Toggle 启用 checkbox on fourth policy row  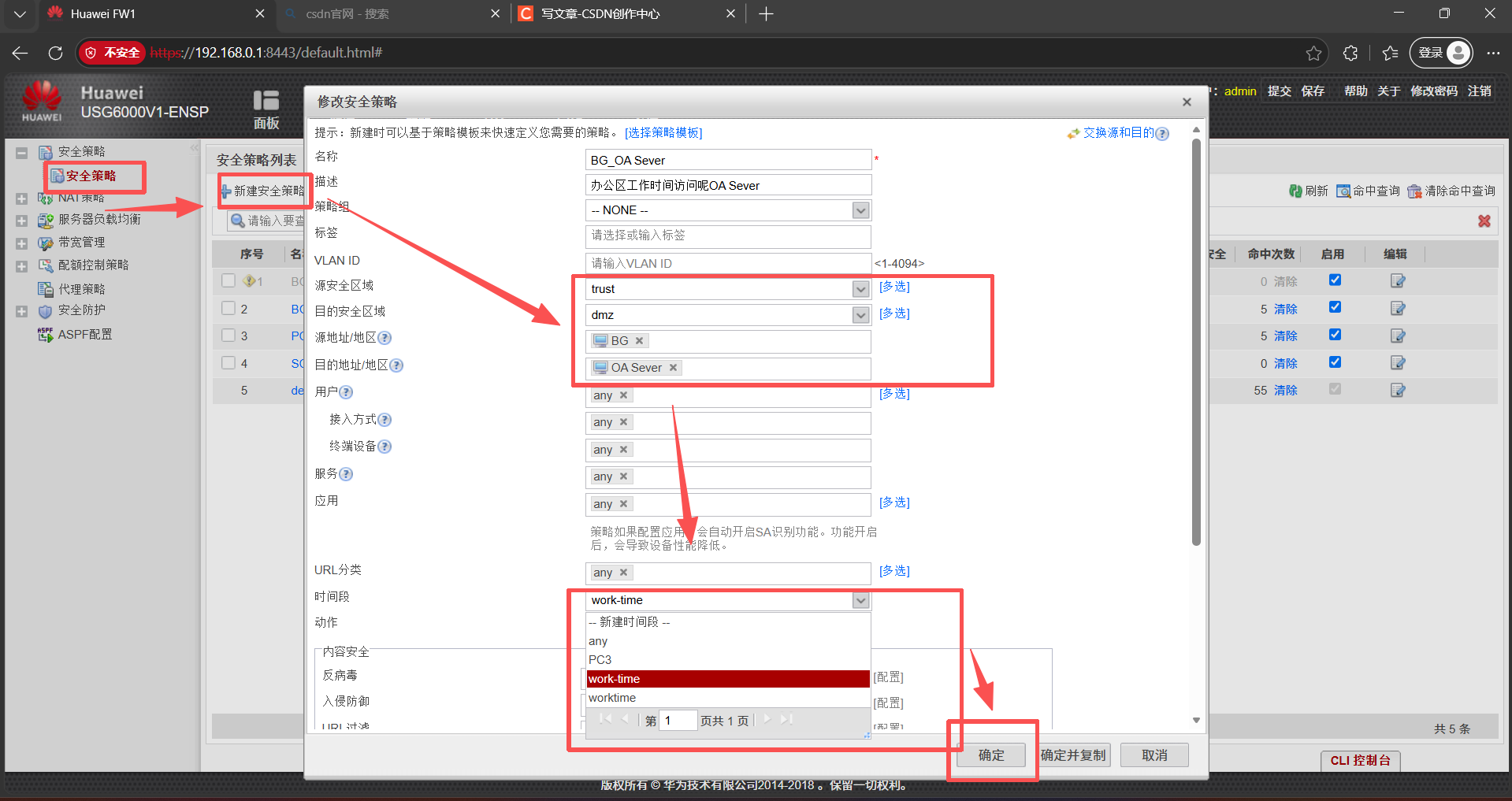pos(1335,362)
